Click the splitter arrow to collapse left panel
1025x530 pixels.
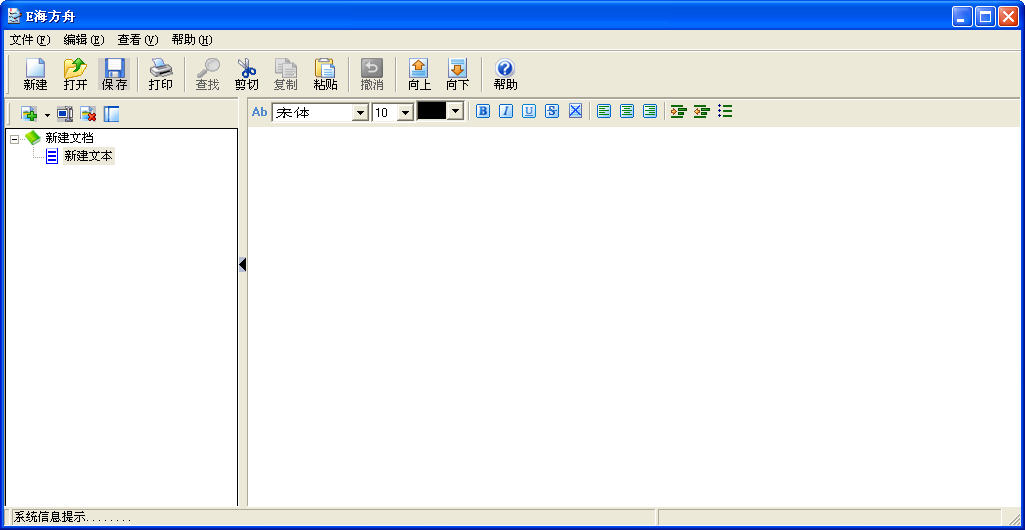point(242,264)
